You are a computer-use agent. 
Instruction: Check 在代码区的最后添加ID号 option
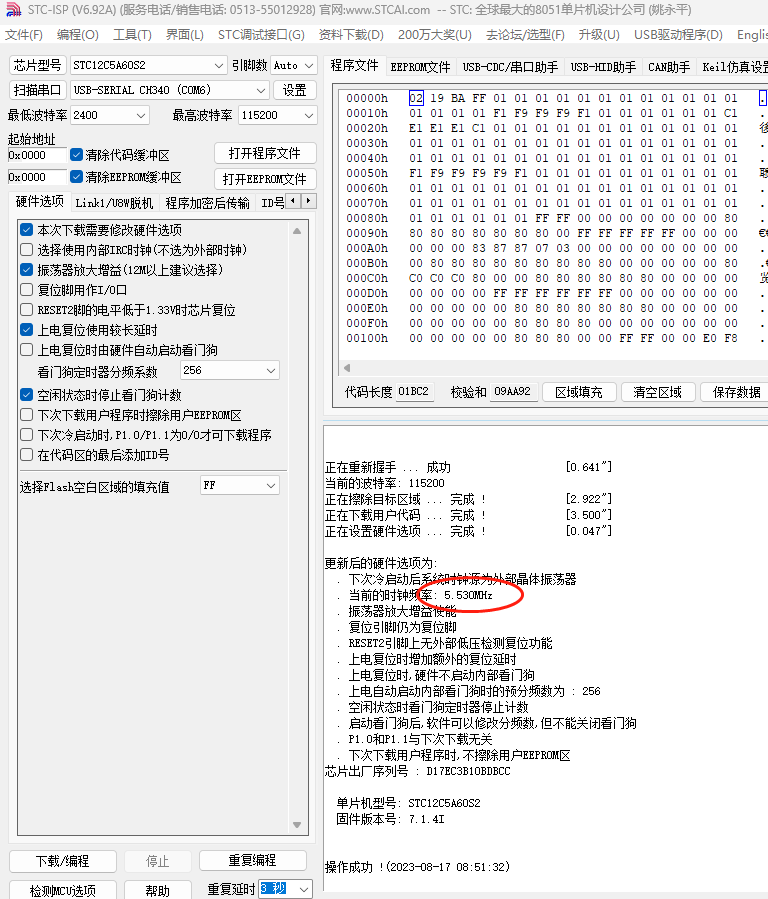(x=26, y=455)
